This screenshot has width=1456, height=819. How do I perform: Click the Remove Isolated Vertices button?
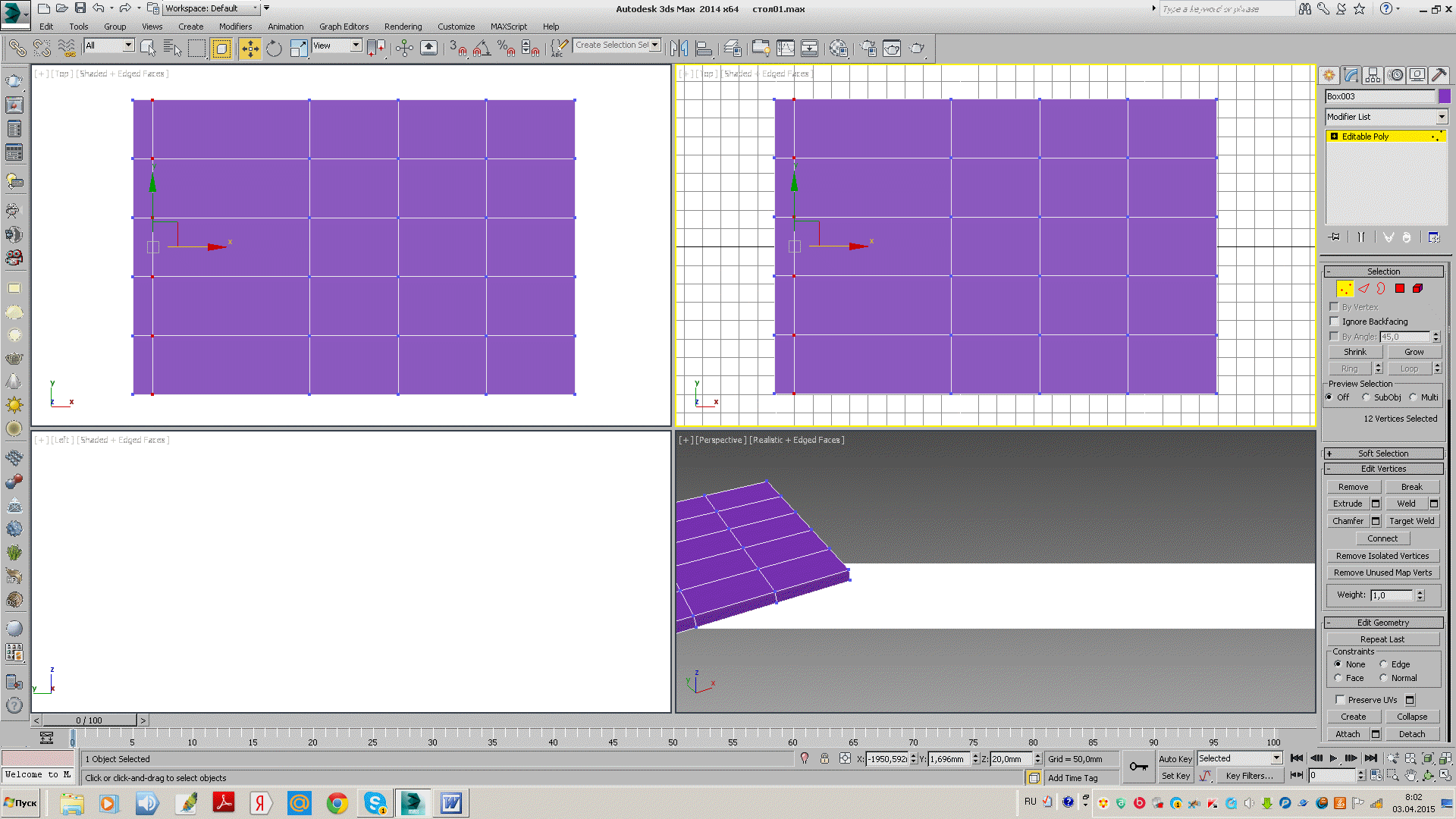pos(1382,556)
